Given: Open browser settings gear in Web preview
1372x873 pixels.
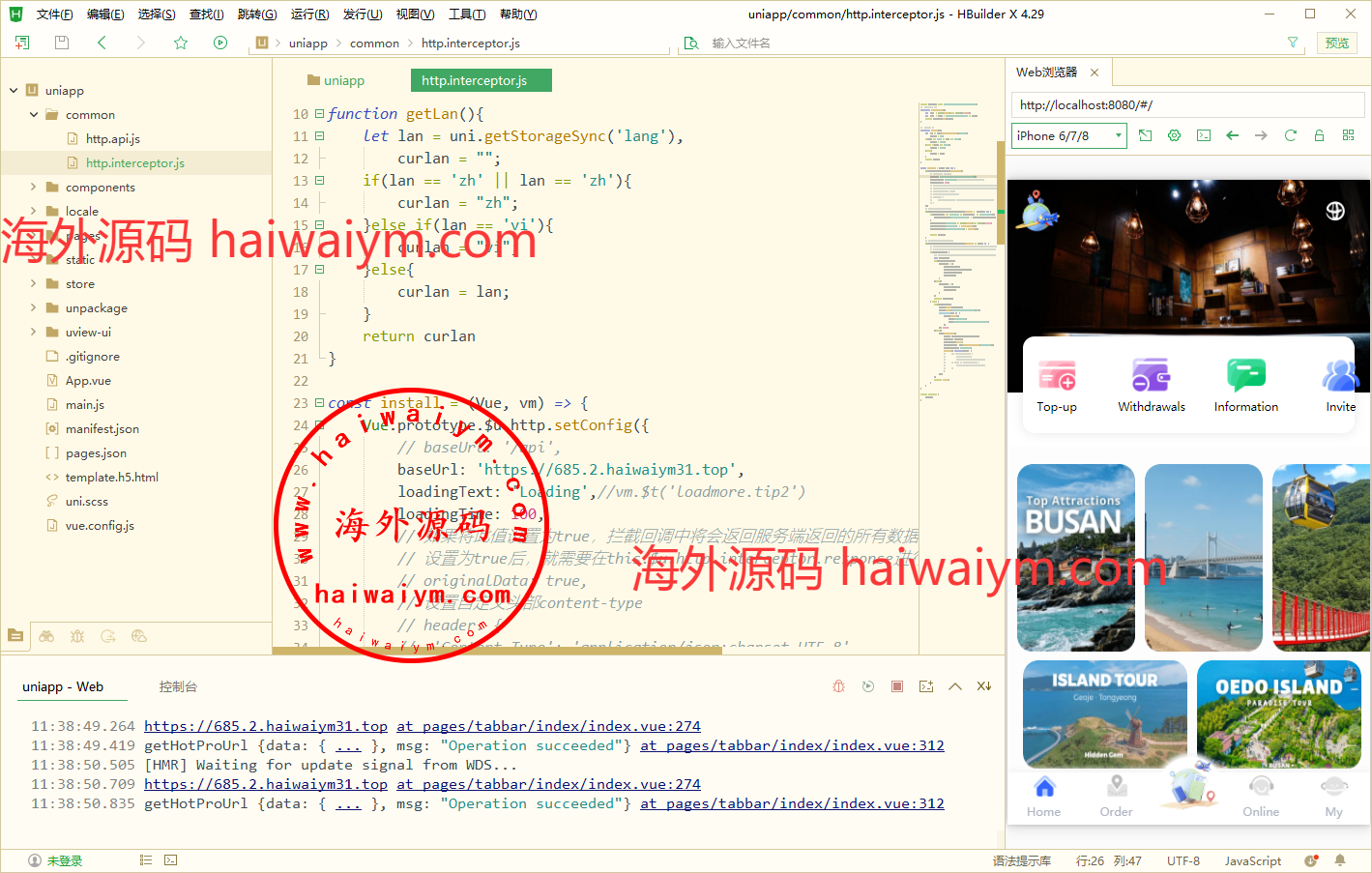Looking at the screenshot, I should (x=1174, y=135).
